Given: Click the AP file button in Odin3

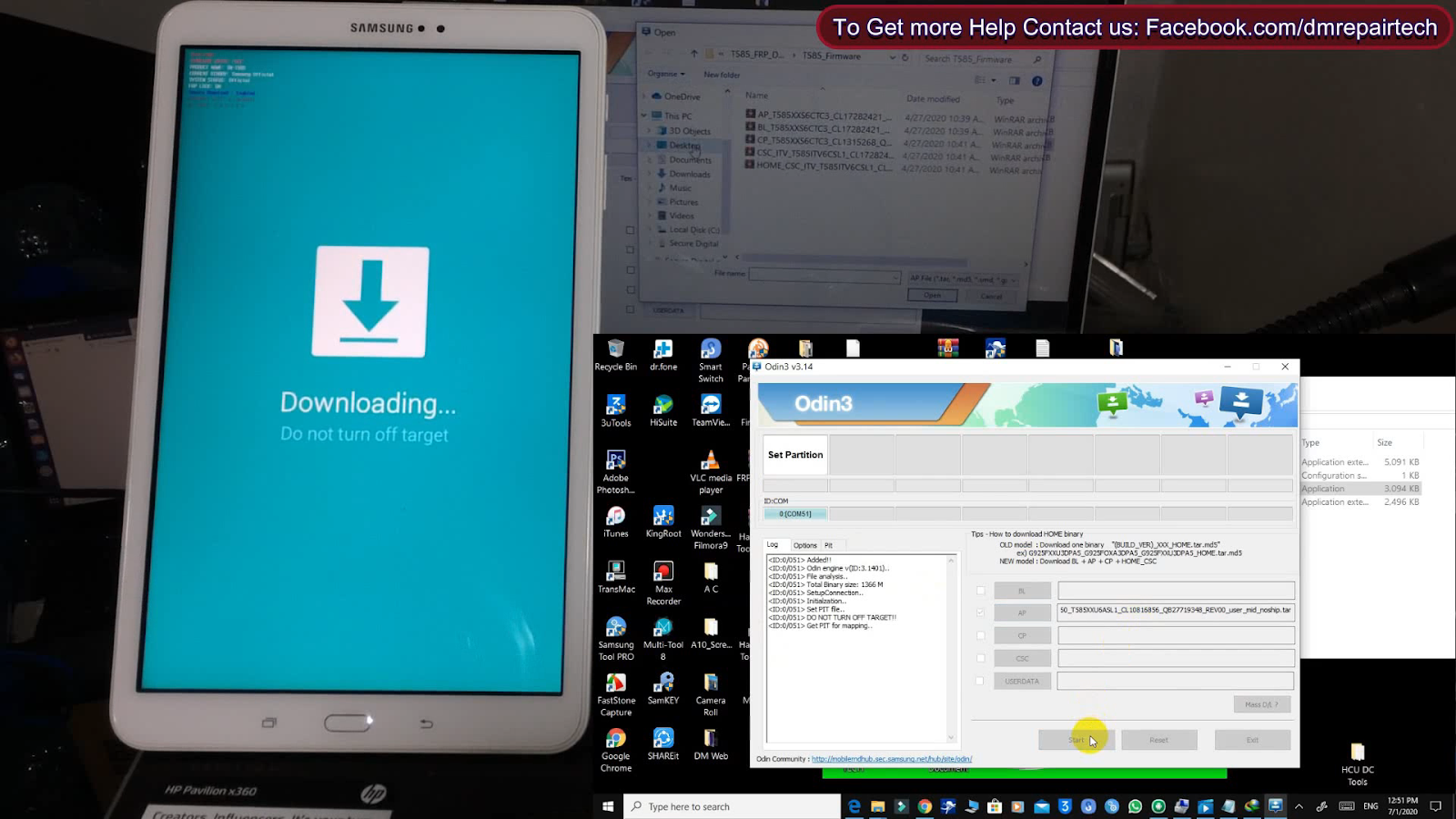Looking at the screenshot, I should coord(1022,612).
